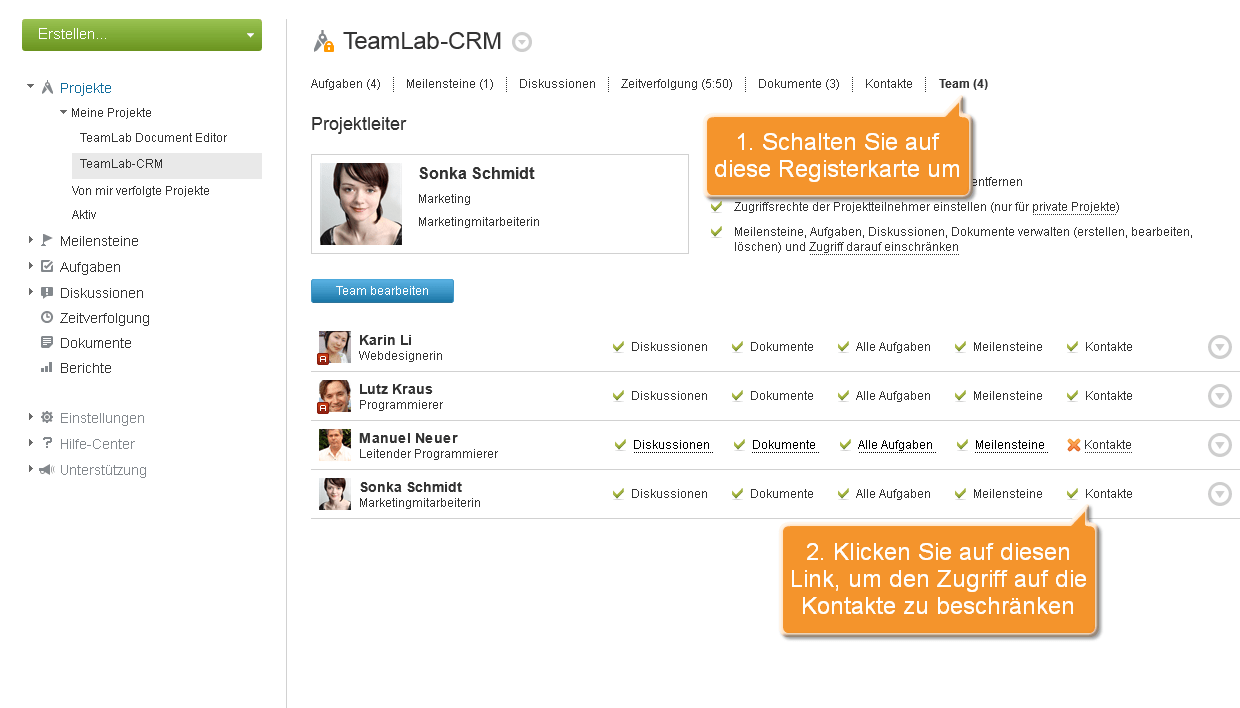This screenshot has width=1240, height=708.
Task: Open the Aktiv projects filter
Action: point(84,215)
